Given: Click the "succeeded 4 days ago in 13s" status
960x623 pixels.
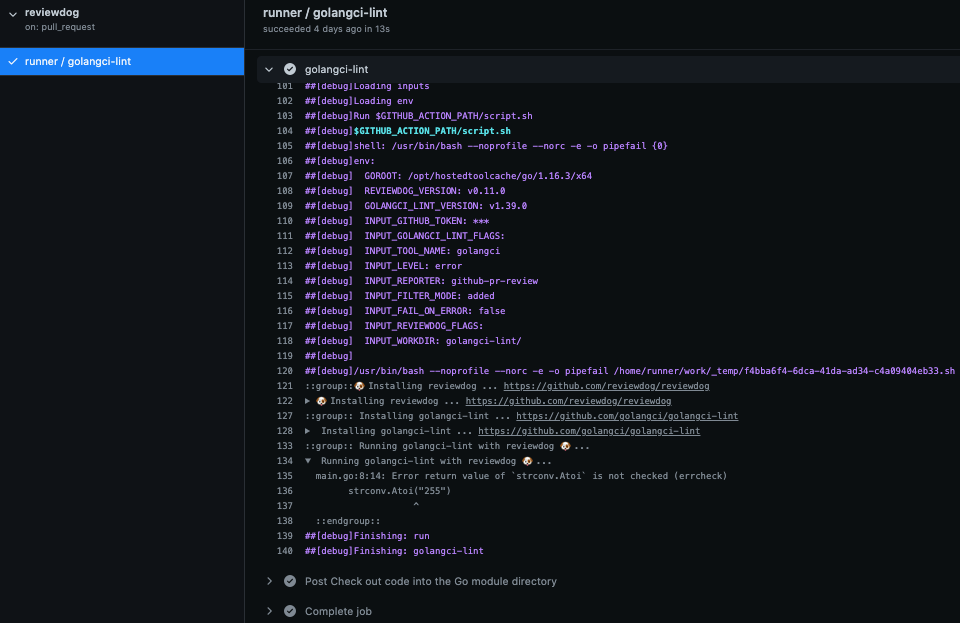Looking at the screenshot, I should click(326, 29).
